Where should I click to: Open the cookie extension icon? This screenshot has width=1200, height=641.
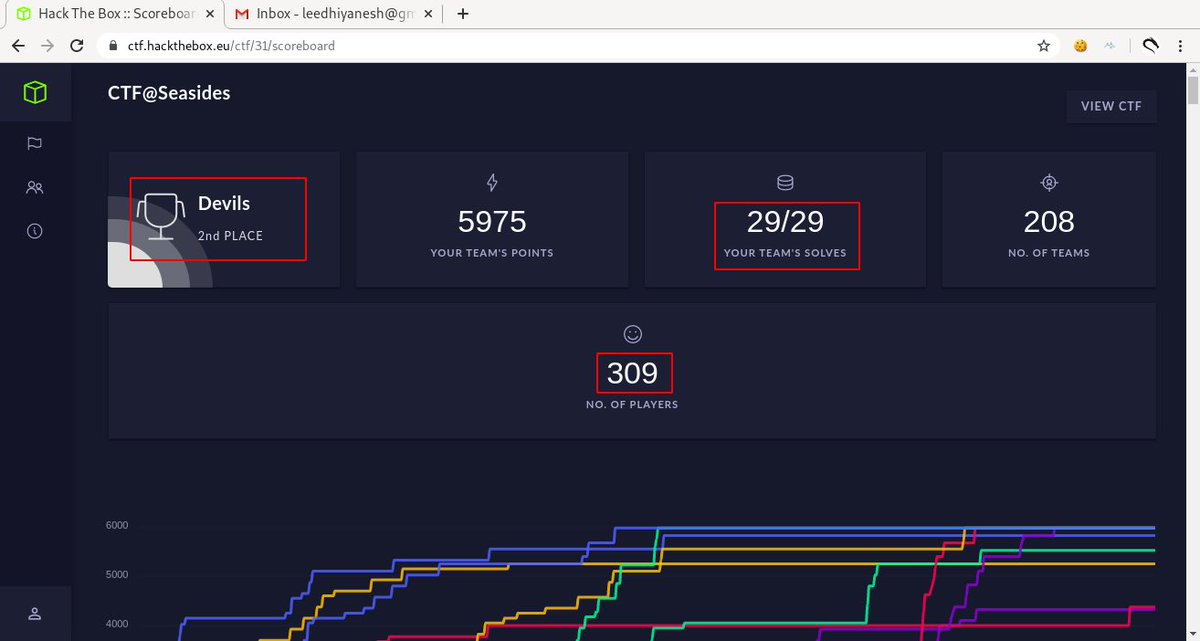(x=1080, y=45)
